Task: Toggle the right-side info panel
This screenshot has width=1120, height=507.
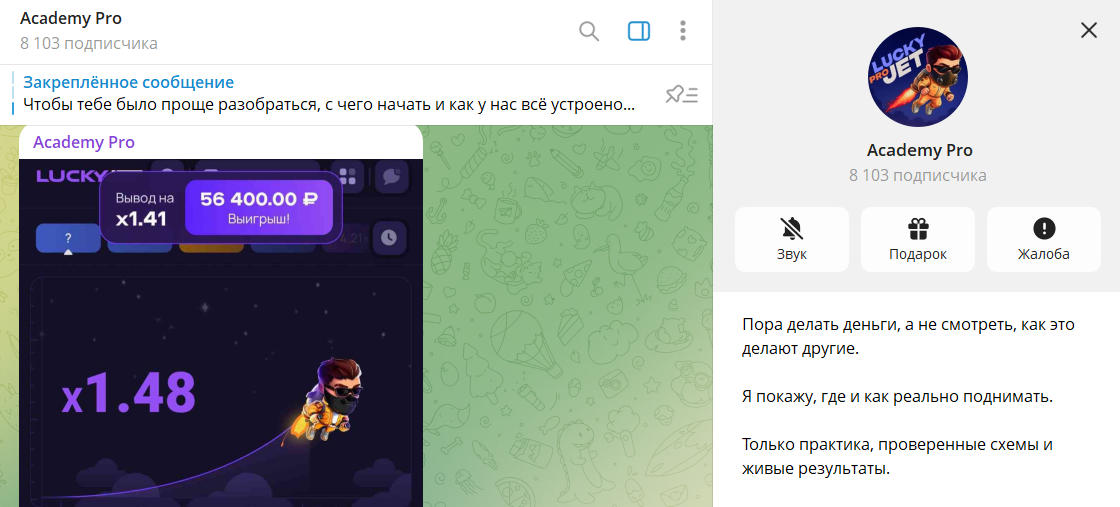Action: point(639,31)
